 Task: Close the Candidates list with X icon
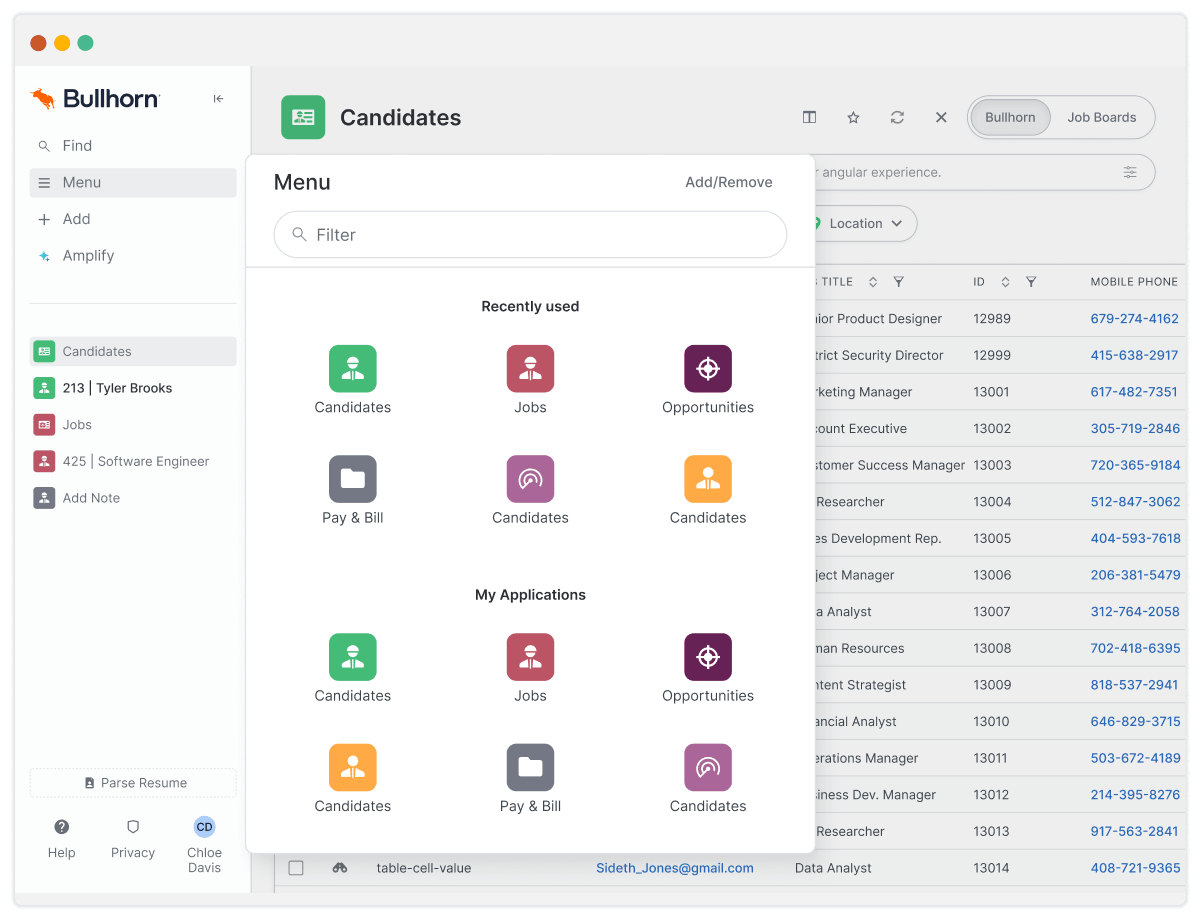point(941,117)
